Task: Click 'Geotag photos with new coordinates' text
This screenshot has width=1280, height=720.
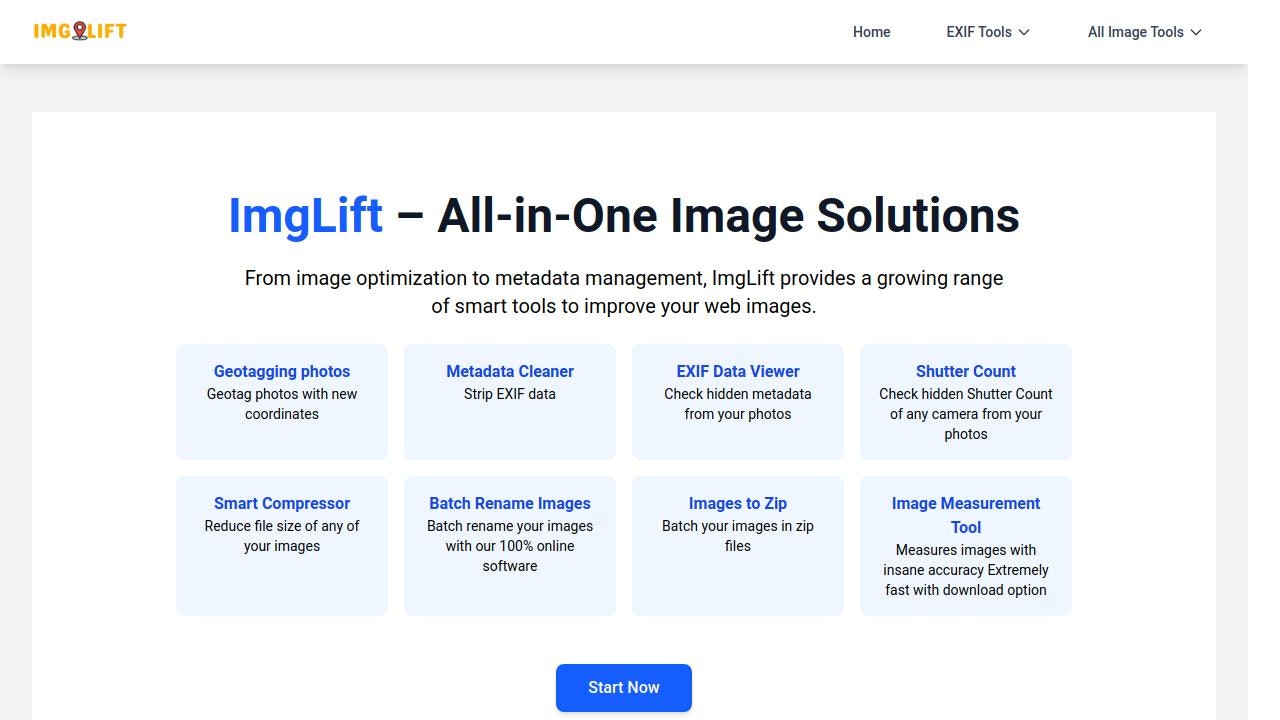Action: (282, 404)
